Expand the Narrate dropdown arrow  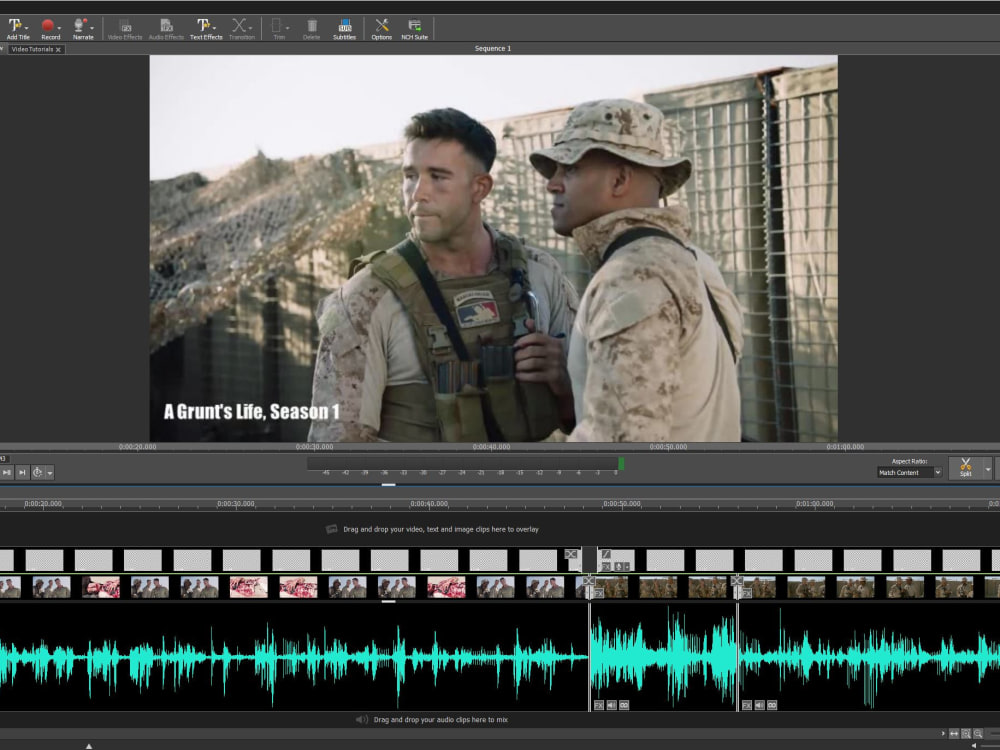(x=92, y=28)
